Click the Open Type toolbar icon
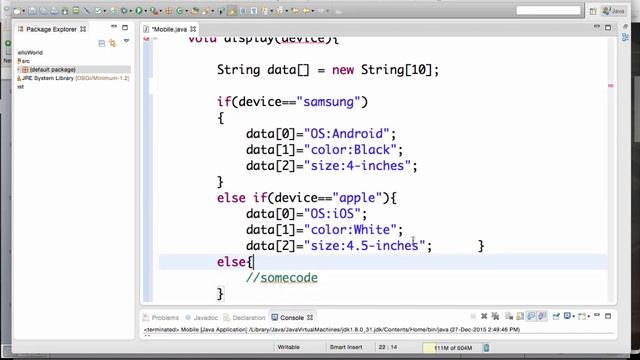This screenshot has width=640, height=360. coord(195,11)
